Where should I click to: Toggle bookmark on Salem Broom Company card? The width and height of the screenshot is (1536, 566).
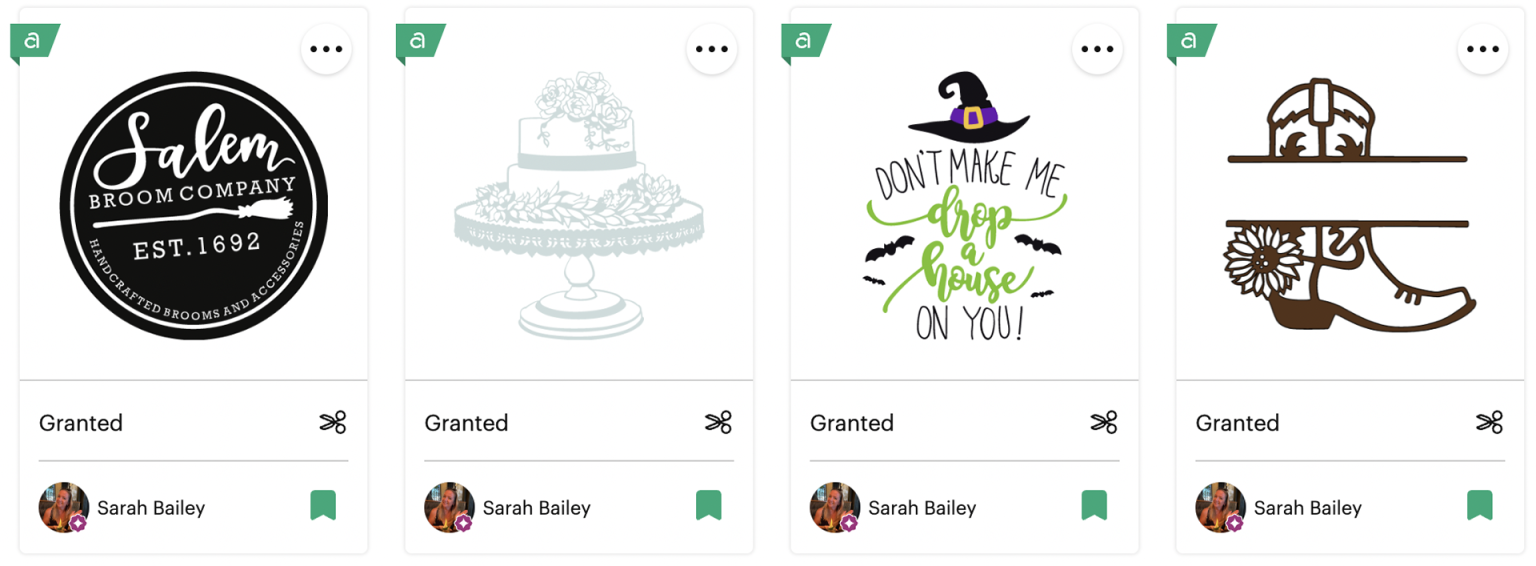323,505
